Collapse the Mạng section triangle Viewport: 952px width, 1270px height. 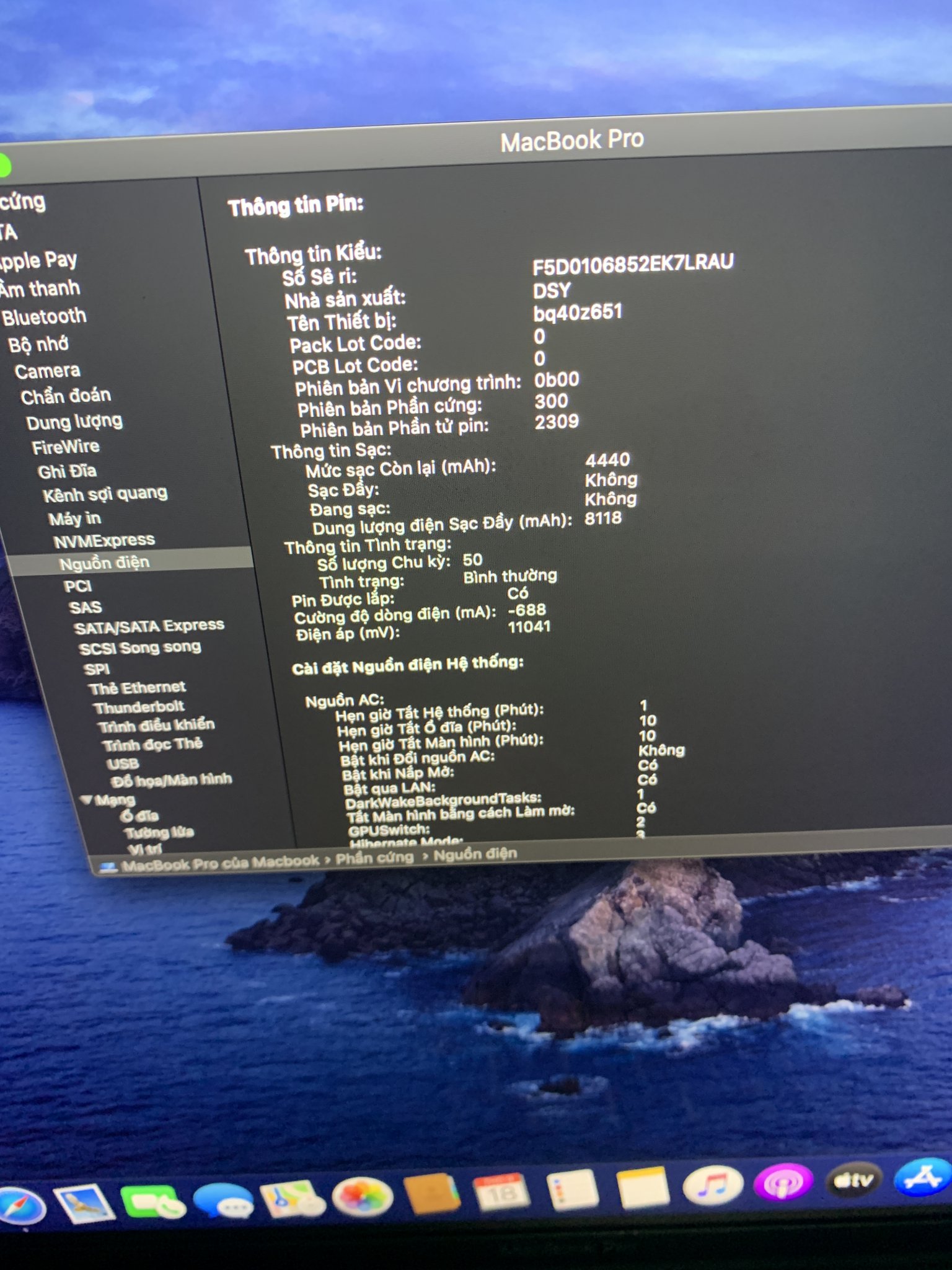tap(87, 799)
